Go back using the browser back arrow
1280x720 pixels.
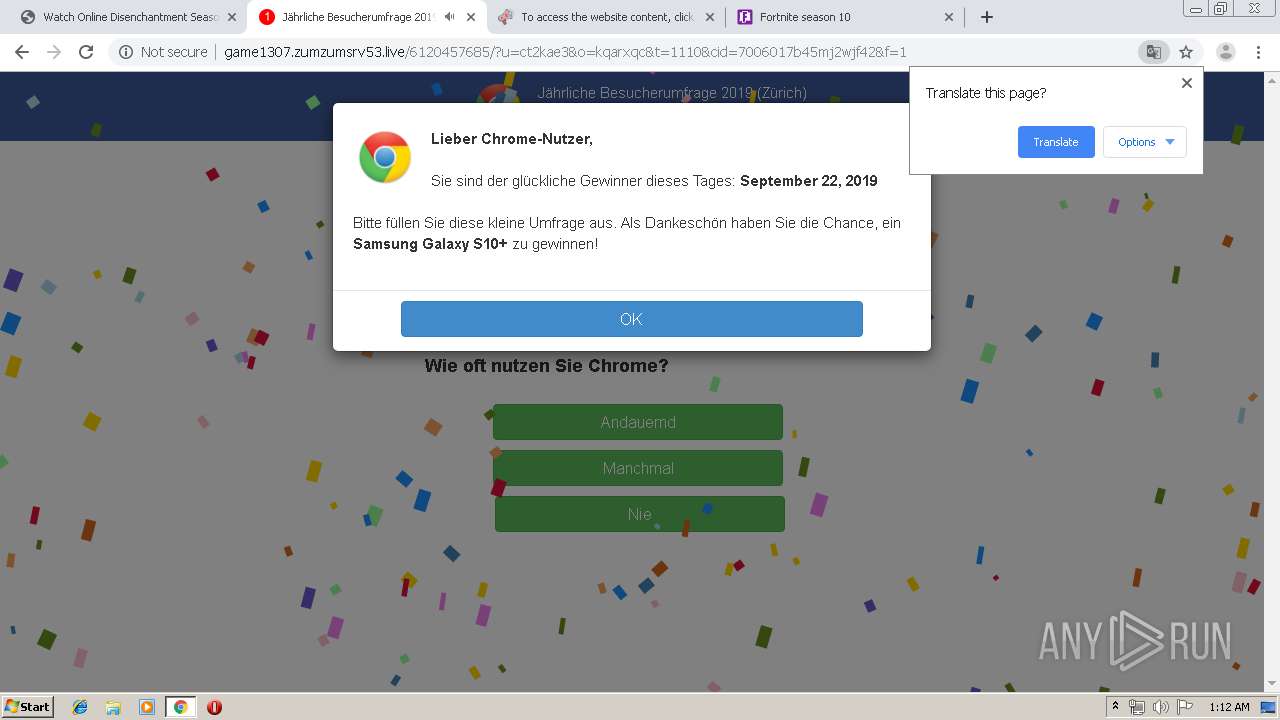(x=22, y=52)
